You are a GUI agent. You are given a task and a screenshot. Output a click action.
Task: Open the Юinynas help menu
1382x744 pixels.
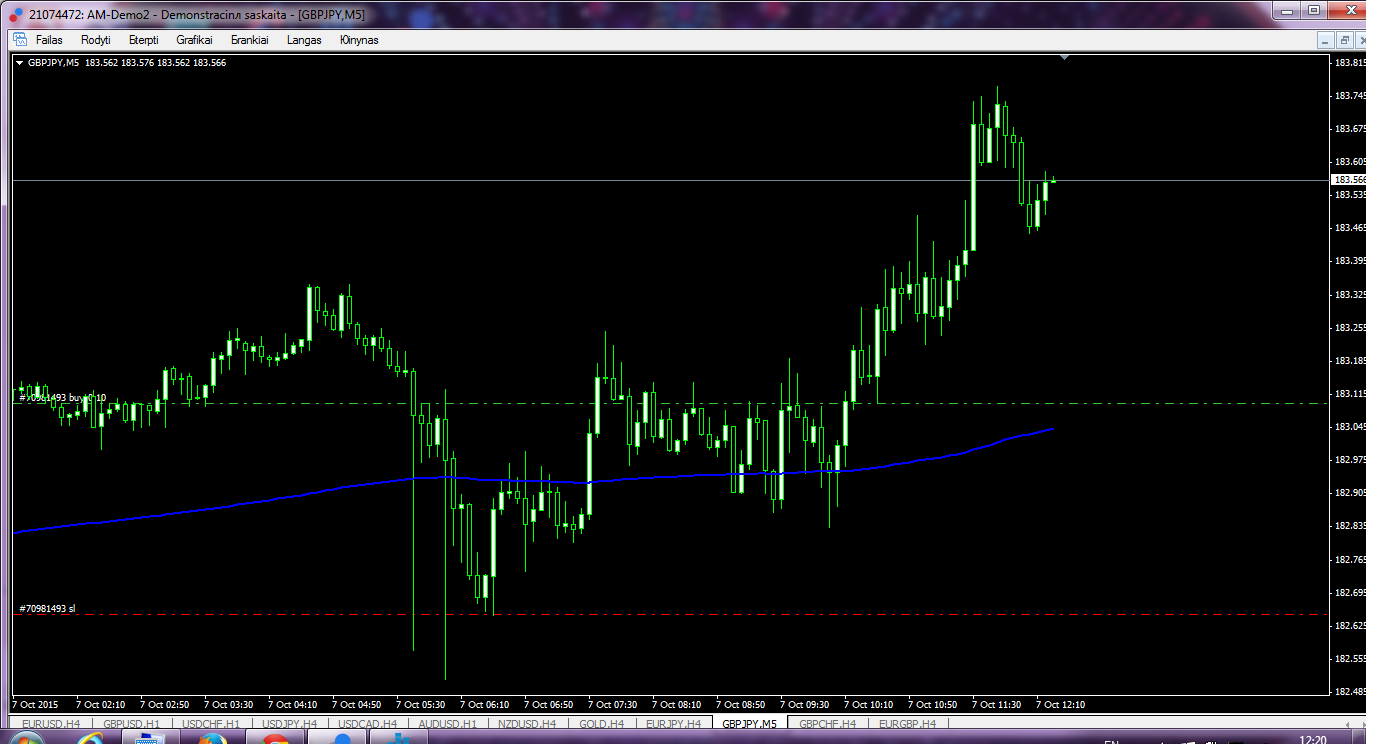click(x=358, y=40)
